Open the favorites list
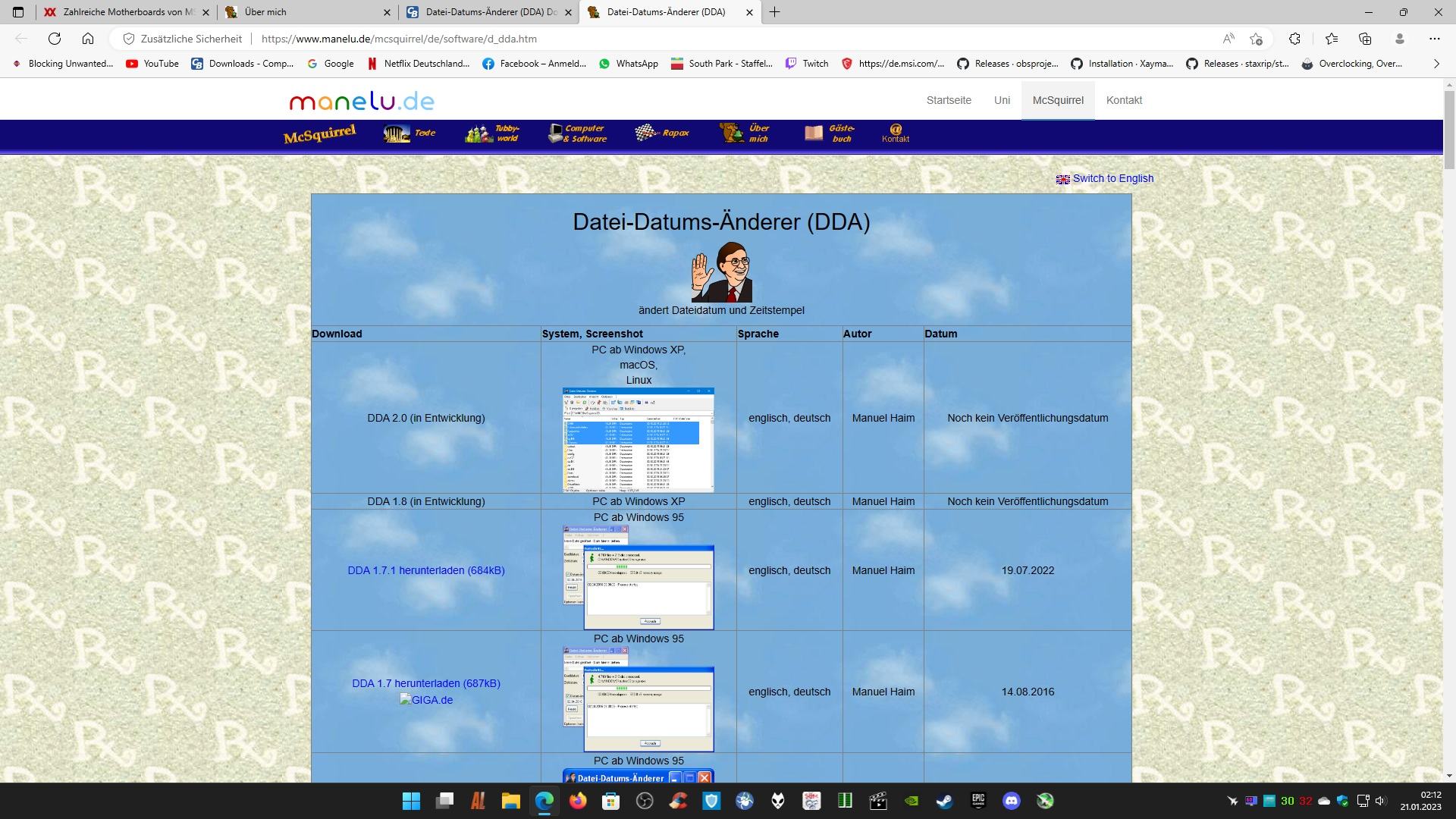1456x819 pixels. (1332, 39)
